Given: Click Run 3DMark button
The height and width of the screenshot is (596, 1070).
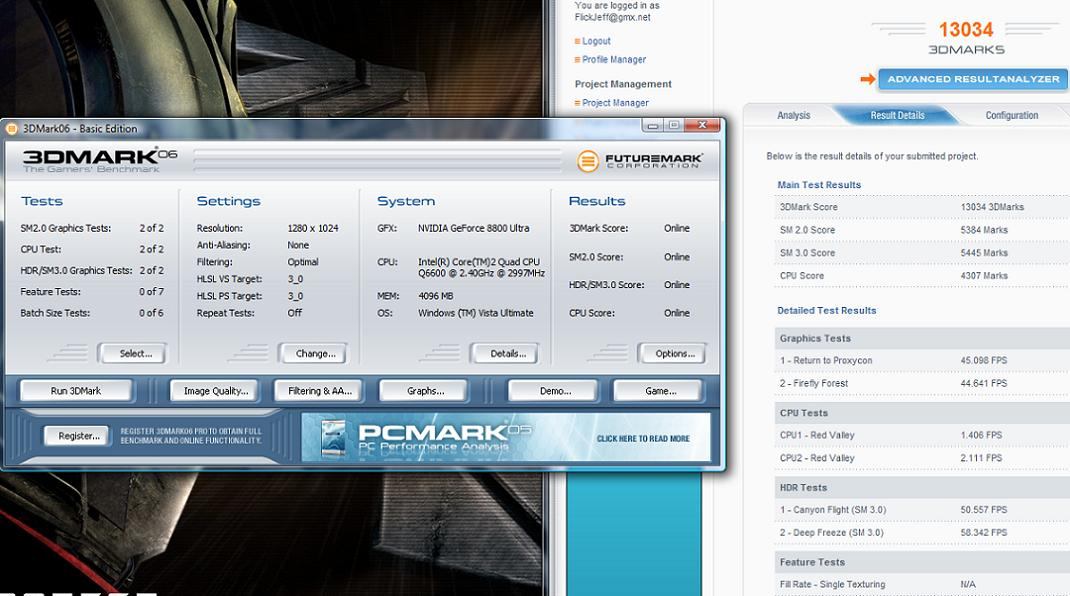Looking at the screenshot, I should [x=76, y=391].
